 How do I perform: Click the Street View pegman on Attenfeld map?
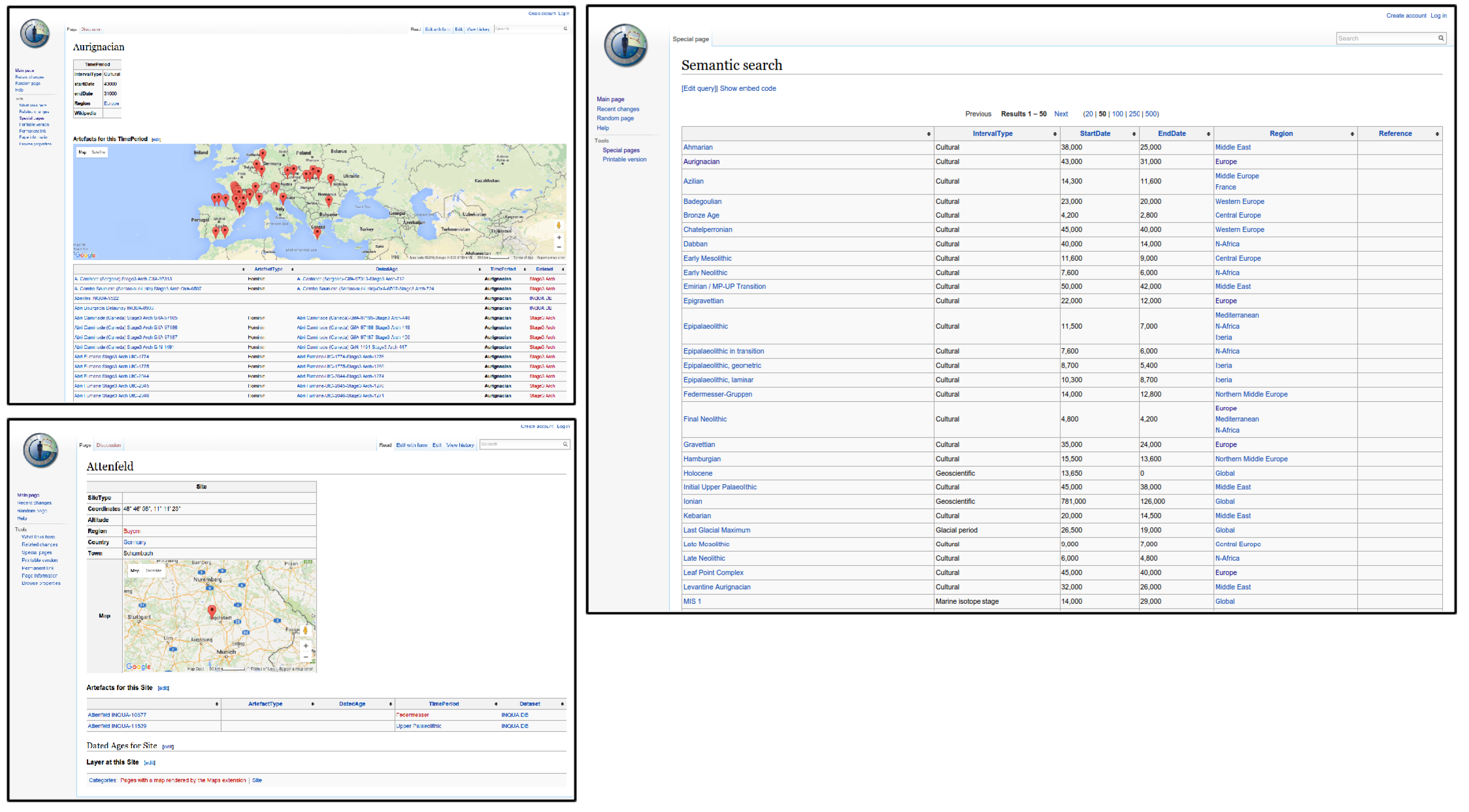306,631
